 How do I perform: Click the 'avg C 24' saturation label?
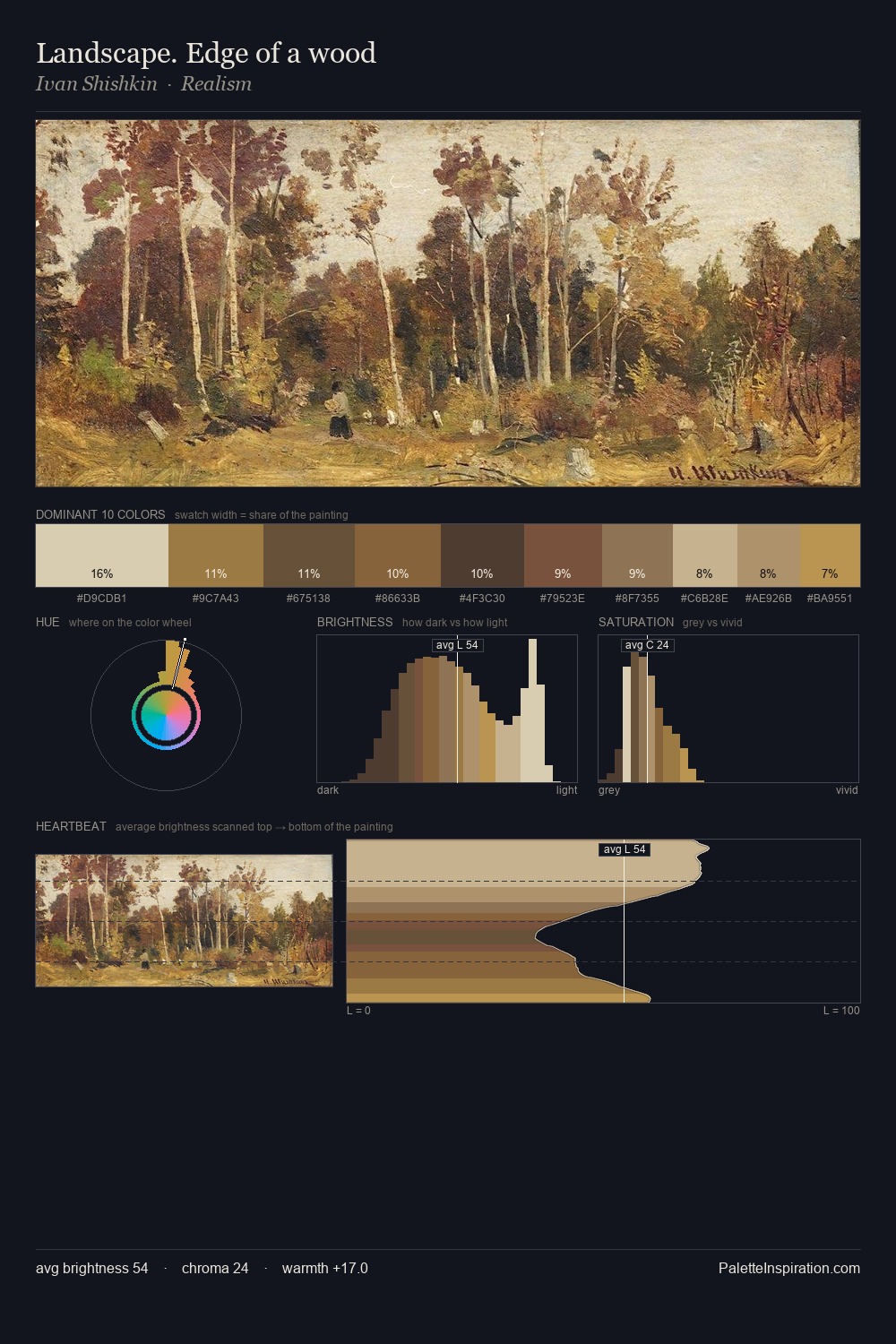coord(647,645)
